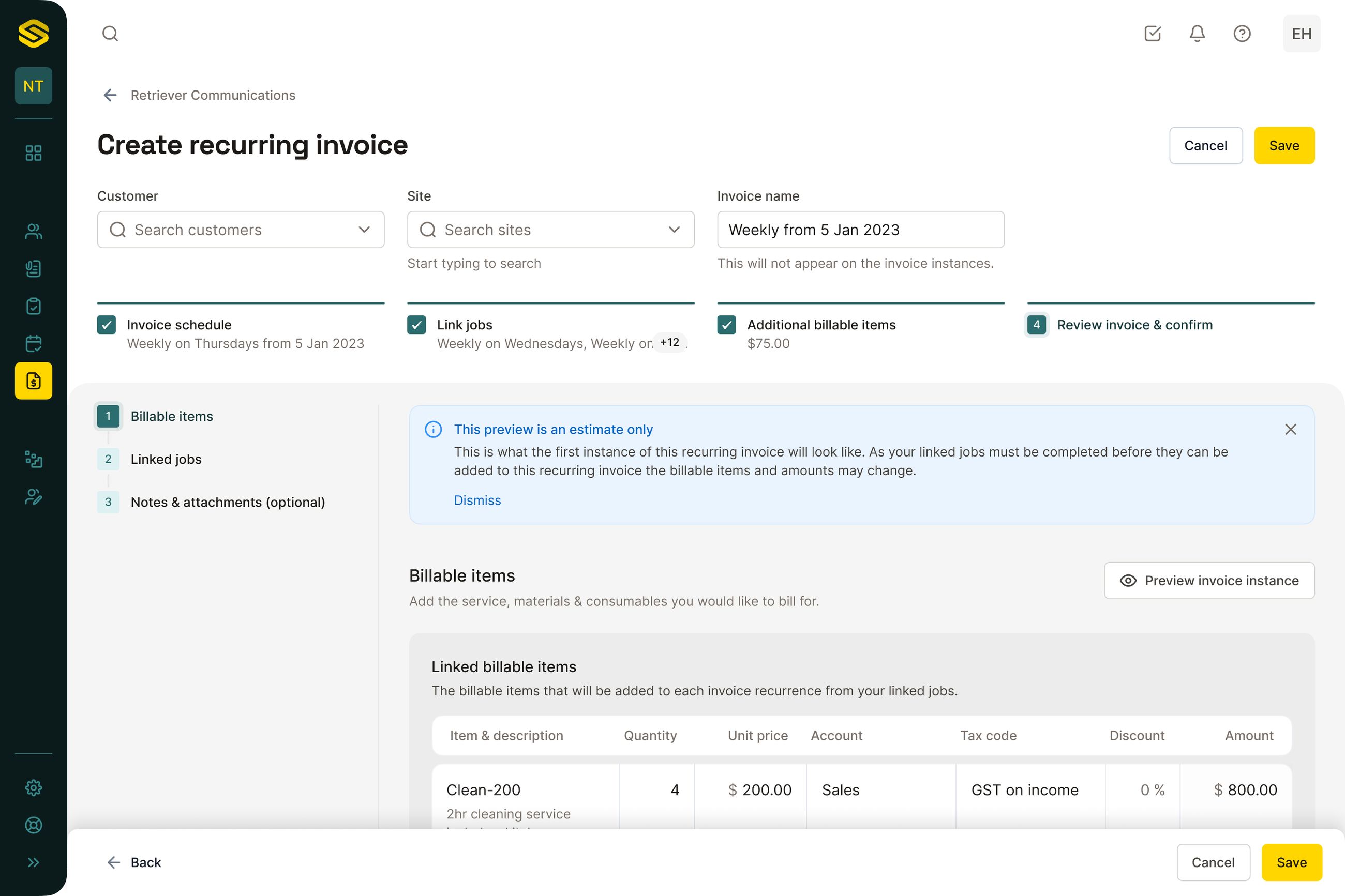Open the calendar schedule icon in sidebar
Screen dimensions: 1345x896
(34, 343)
